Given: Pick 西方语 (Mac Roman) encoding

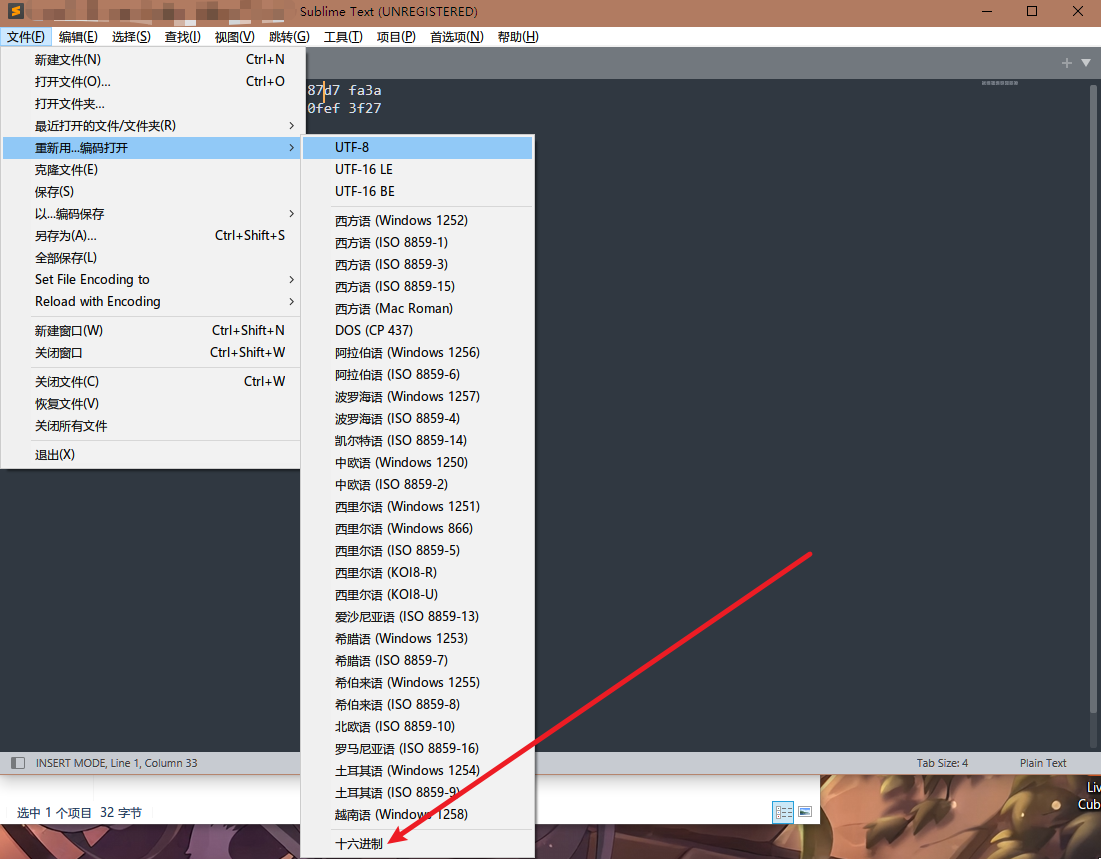Looking at the screenshot, I should pos(418,308).
